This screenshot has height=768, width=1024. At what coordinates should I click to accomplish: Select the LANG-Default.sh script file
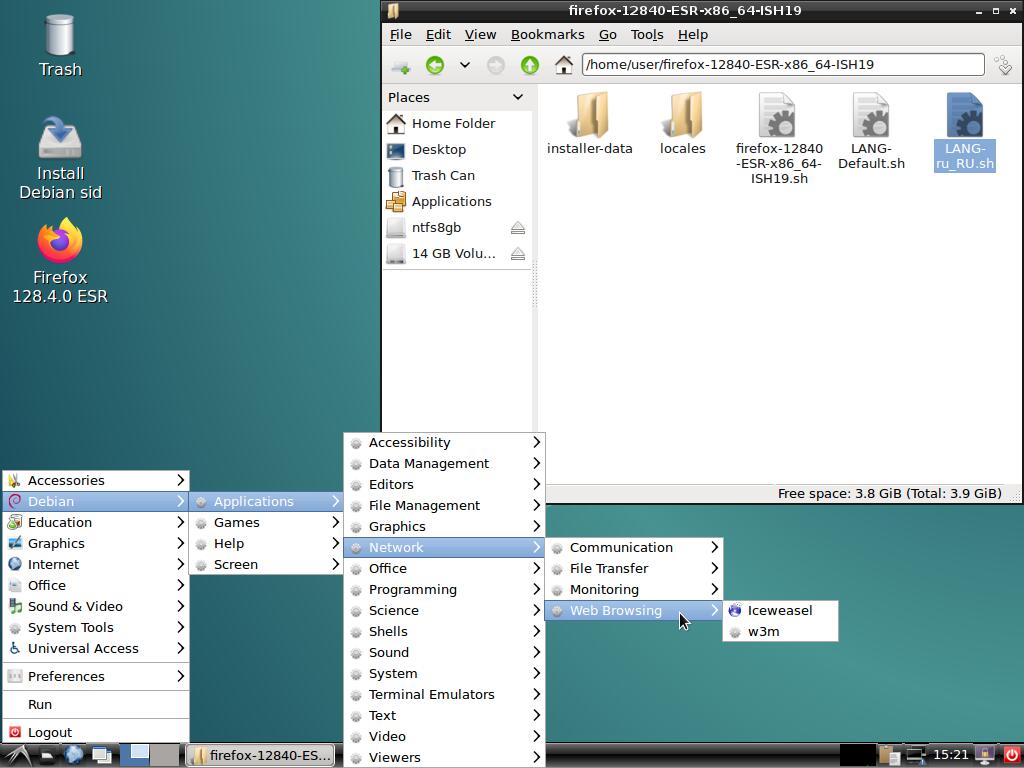[871, 130]
